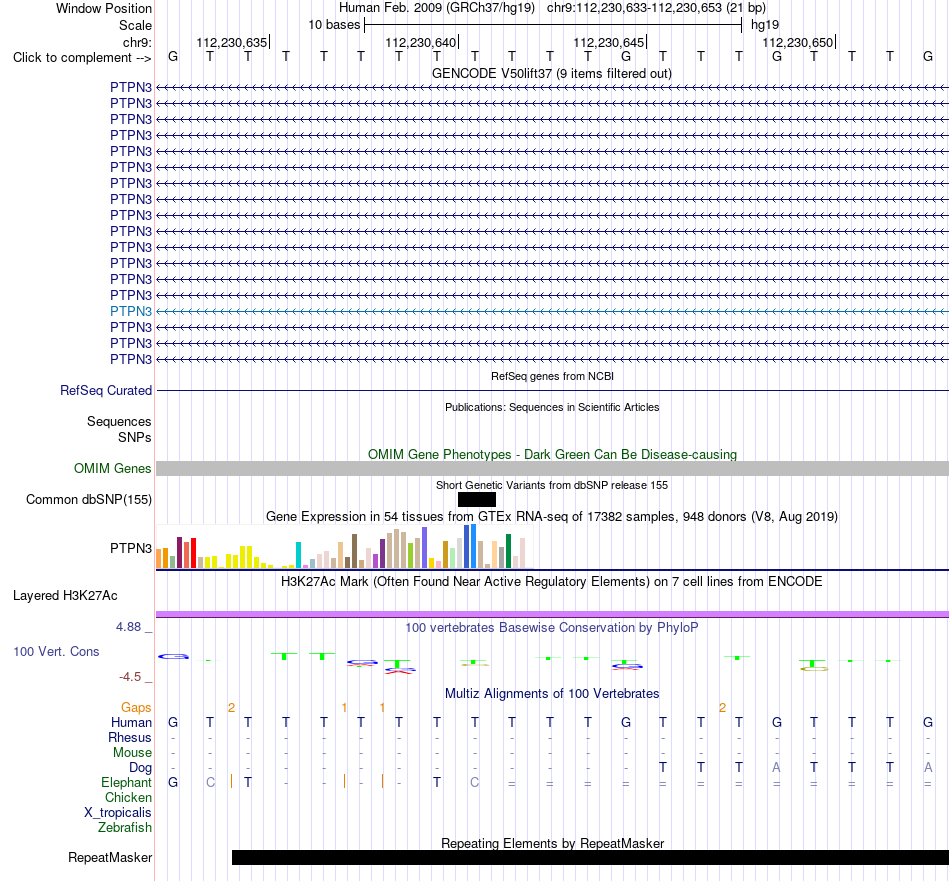Click '100 vertebrates Basewise Conservation by PhyloP' title

tap(552, 628)
